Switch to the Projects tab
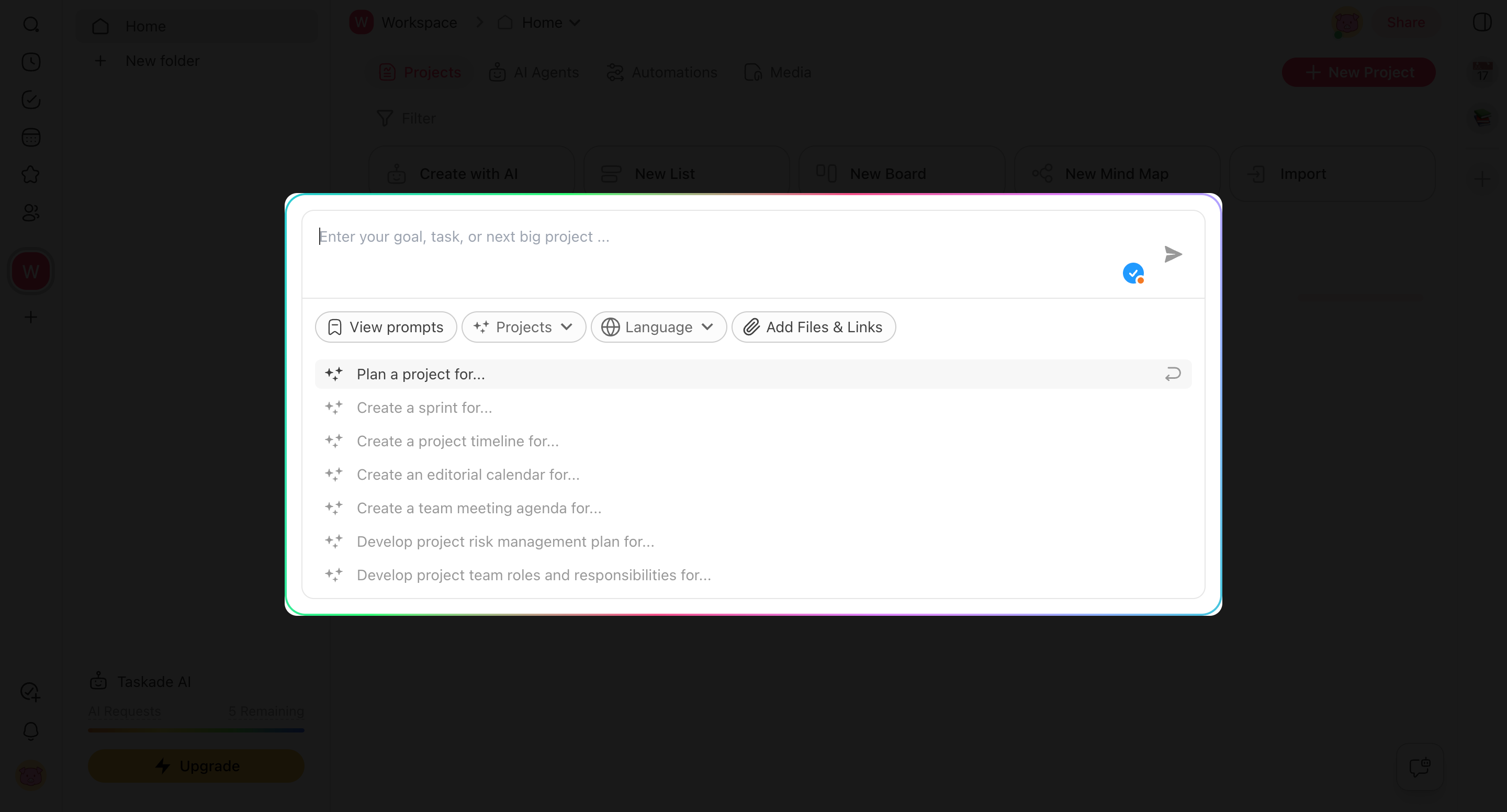The image size is (1507, 812). (420, 72)
